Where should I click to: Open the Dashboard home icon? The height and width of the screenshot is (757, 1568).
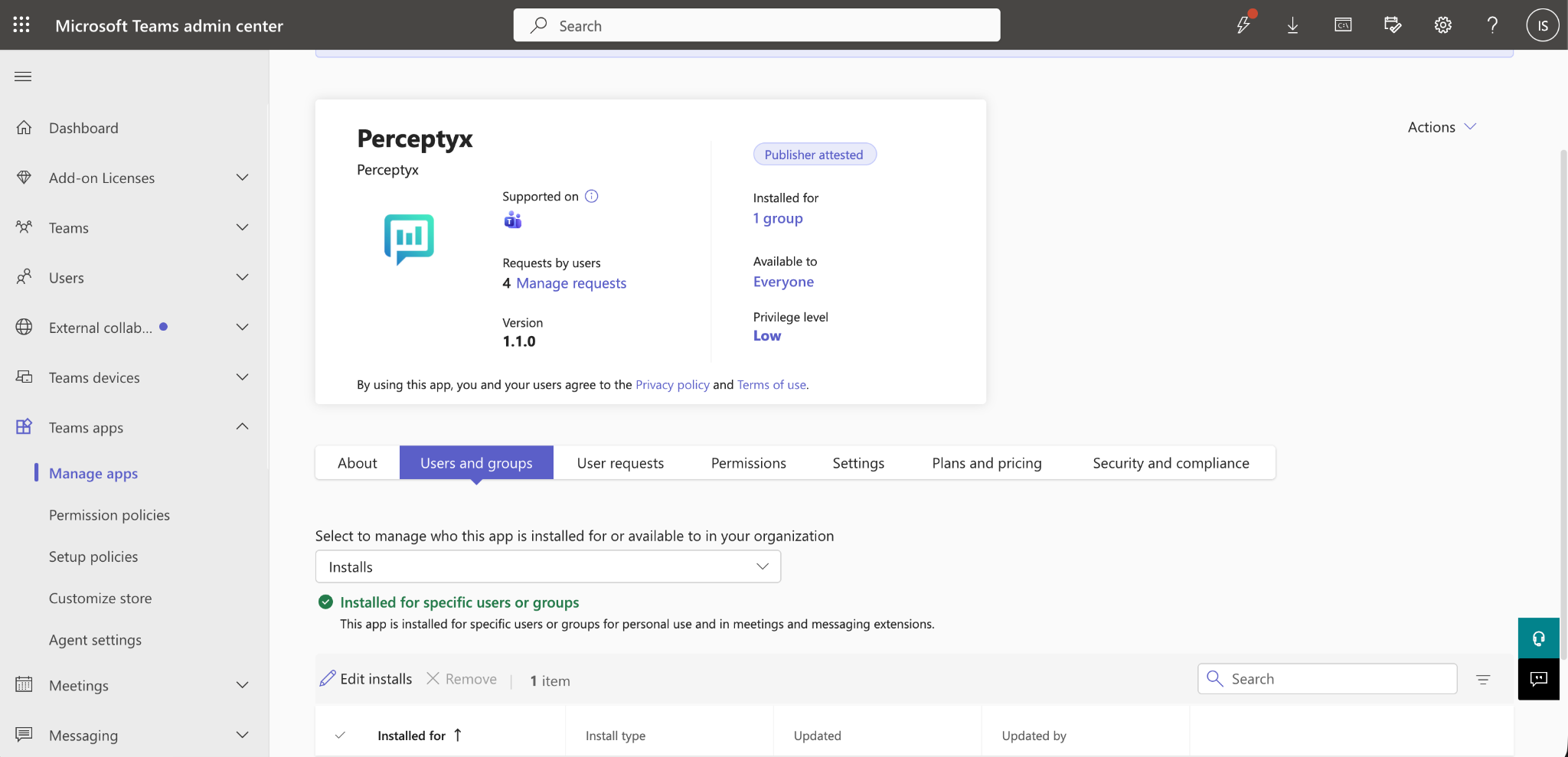[x=24, y=128]
